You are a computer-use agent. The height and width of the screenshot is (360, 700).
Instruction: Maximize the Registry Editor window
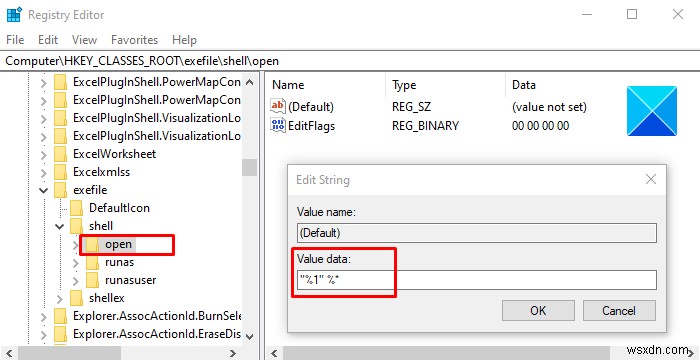pyautogui.click(x=632, y=14)
